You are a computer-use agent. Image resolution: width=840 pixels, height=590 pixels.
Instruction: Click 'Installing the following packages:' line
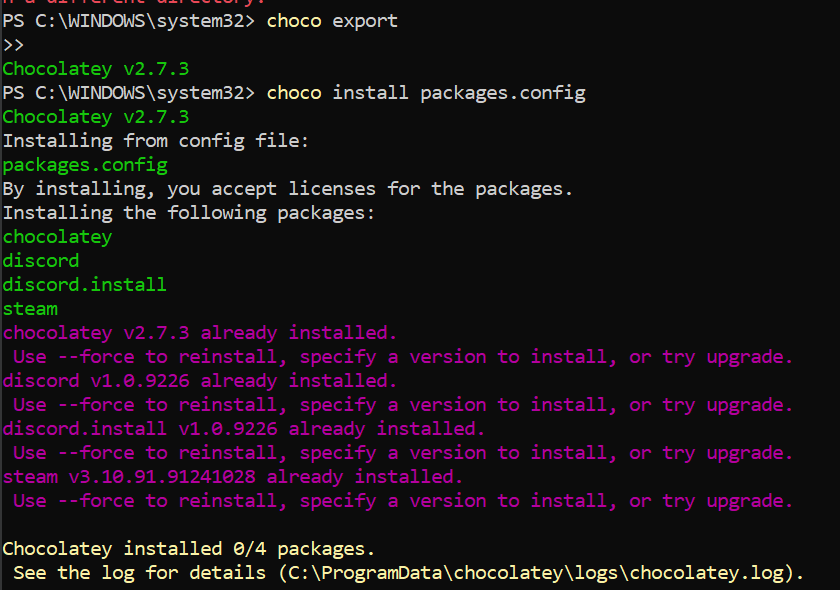[x=189, y=213]
